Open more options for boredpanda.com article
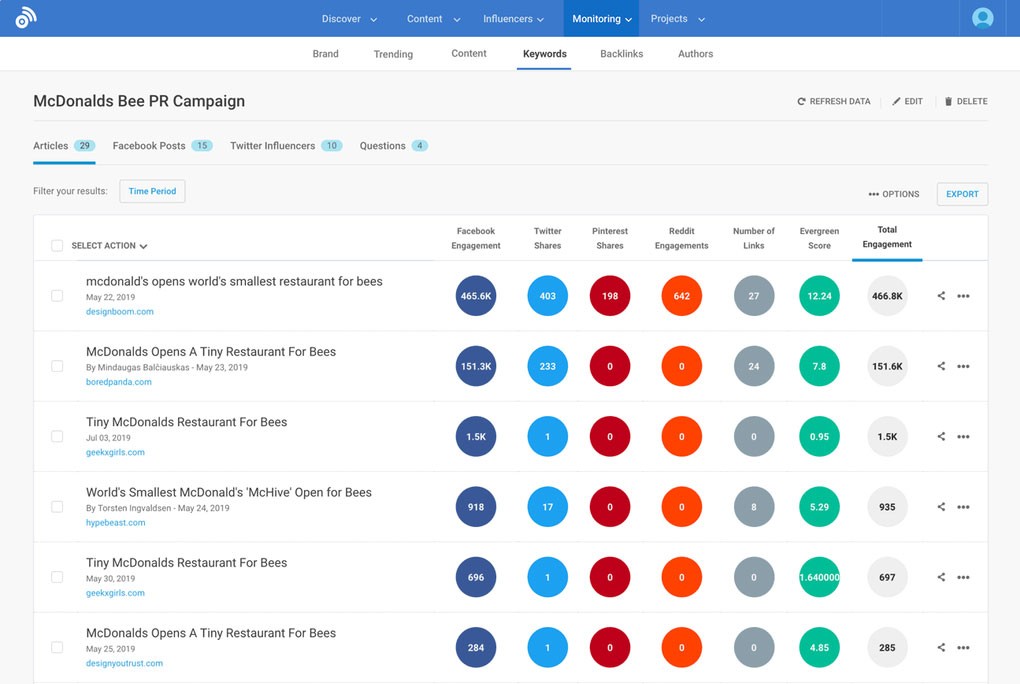Viewport: 1020px width, 684px height. coord(963,366)
